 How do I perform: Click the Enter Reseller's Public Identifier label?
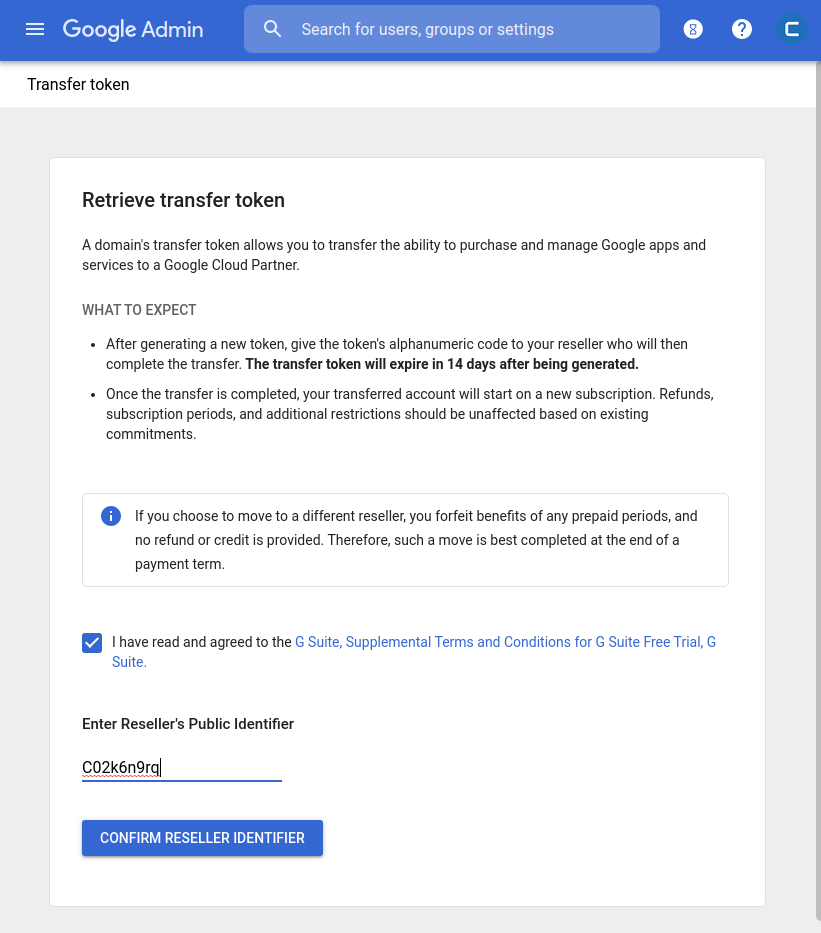click(188, 724)
